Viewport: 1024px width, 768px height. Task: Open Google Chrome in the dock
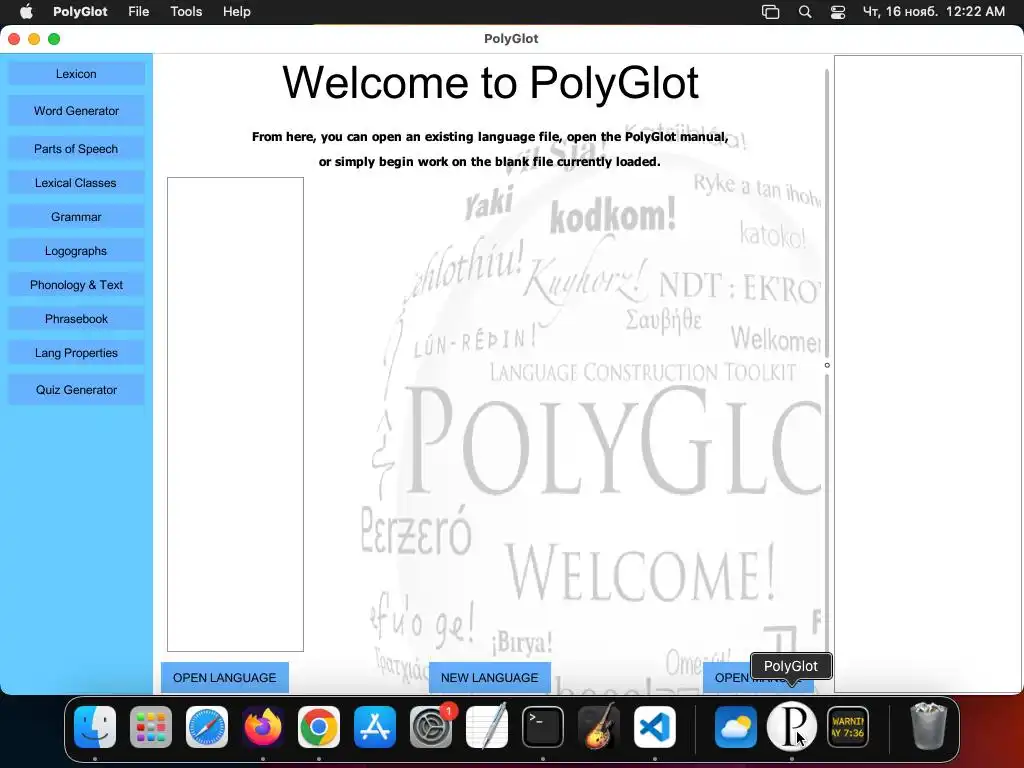coord(319,727)
